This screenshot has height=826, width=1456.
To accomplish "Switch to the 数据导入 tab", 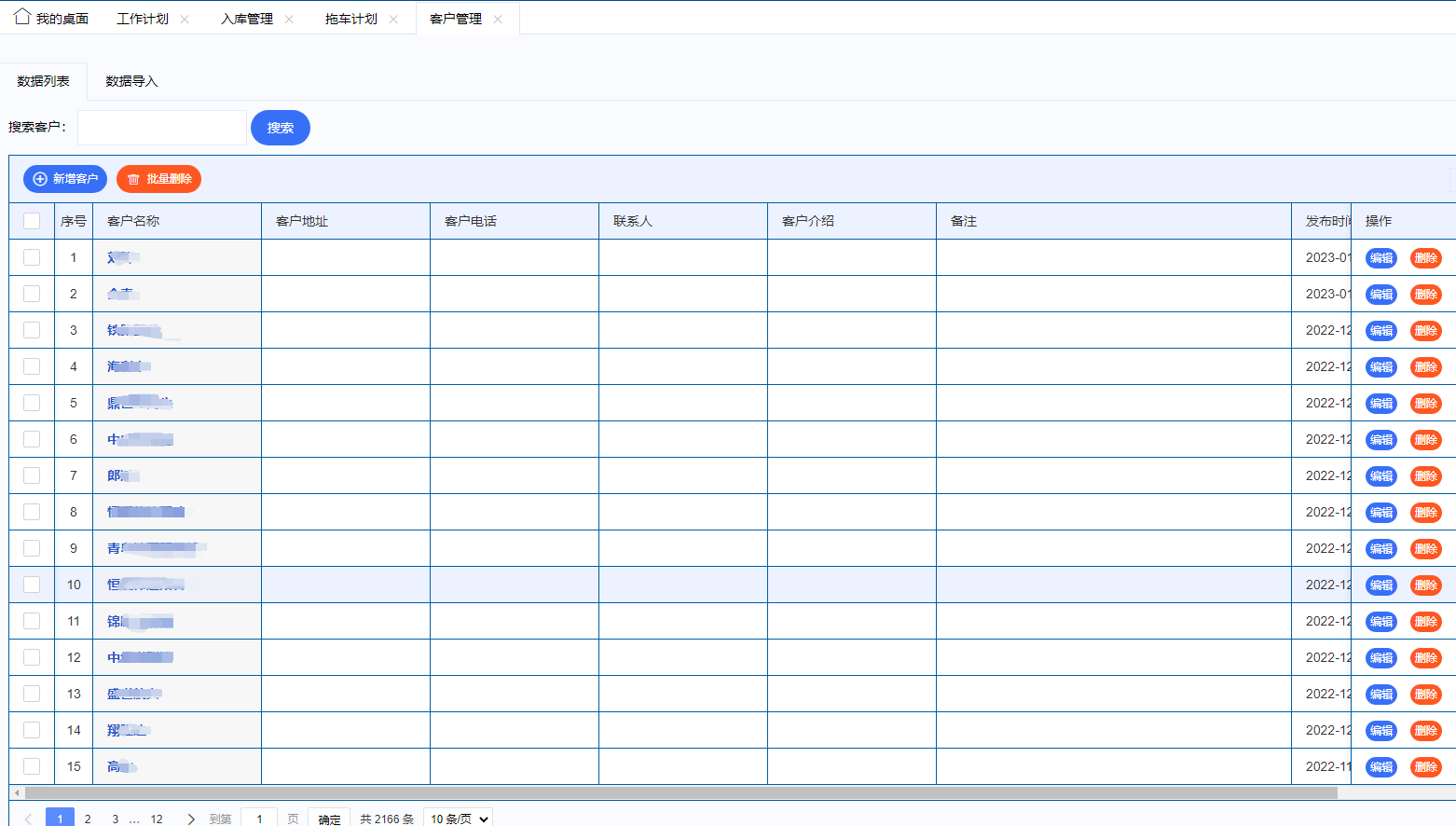I will 131,82.
